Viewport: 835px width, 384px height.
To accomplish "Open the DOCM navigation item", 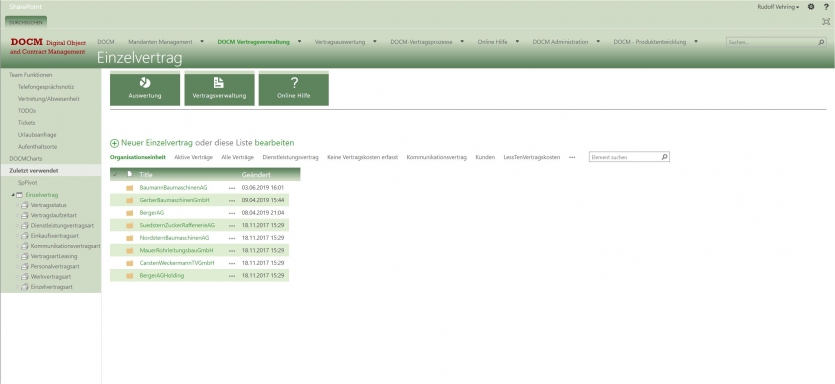I will 106,42.
